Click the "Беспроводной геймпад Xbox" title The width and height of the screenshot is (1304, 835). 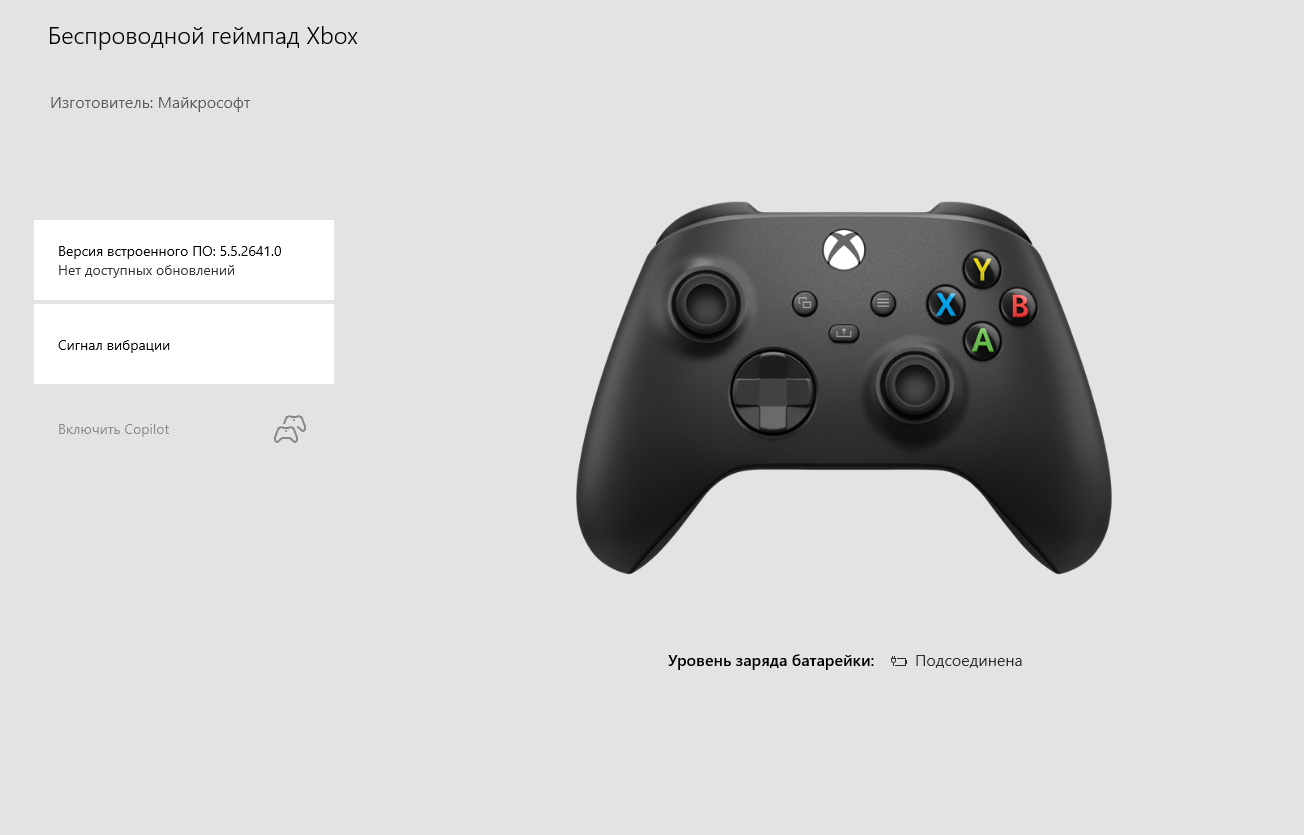coord(203,36)
